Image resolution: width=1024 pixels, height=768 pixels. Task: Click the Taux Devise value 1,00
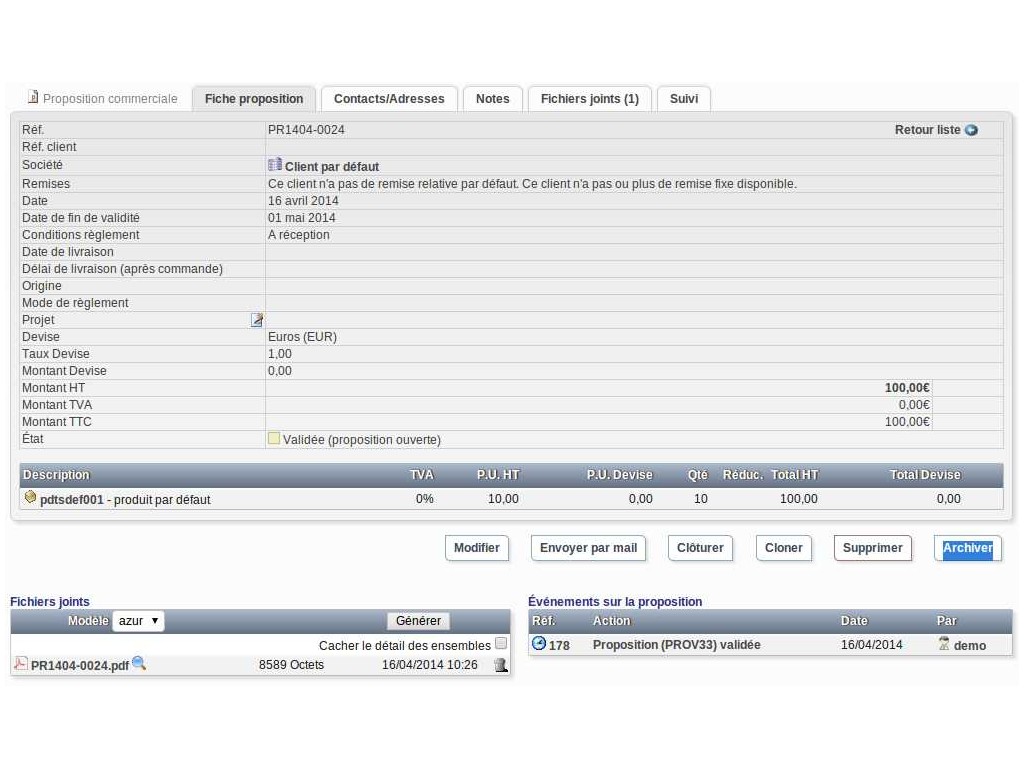280,353
